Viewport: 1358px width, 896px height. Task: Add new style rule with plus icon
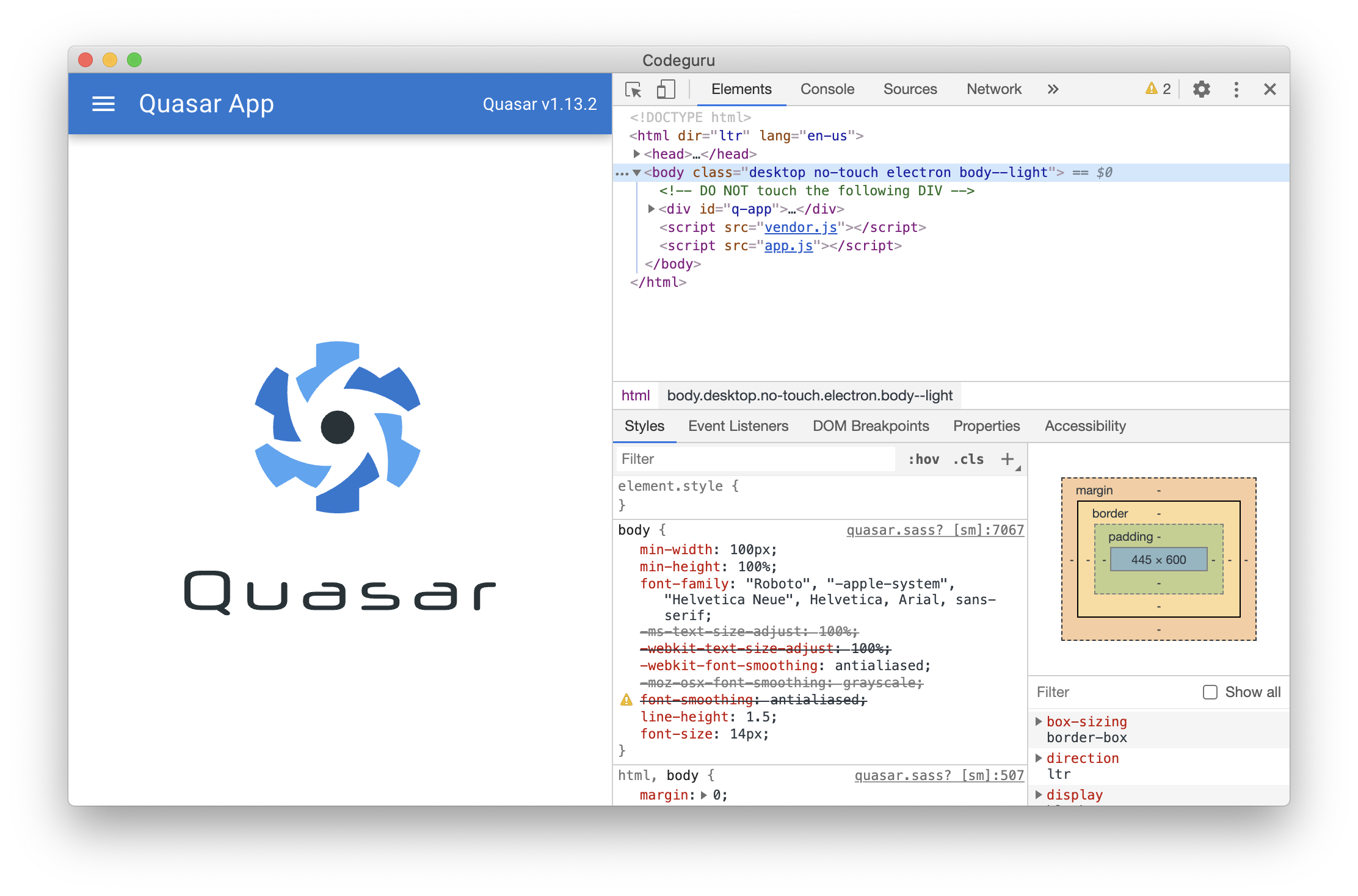(1008, 459)
